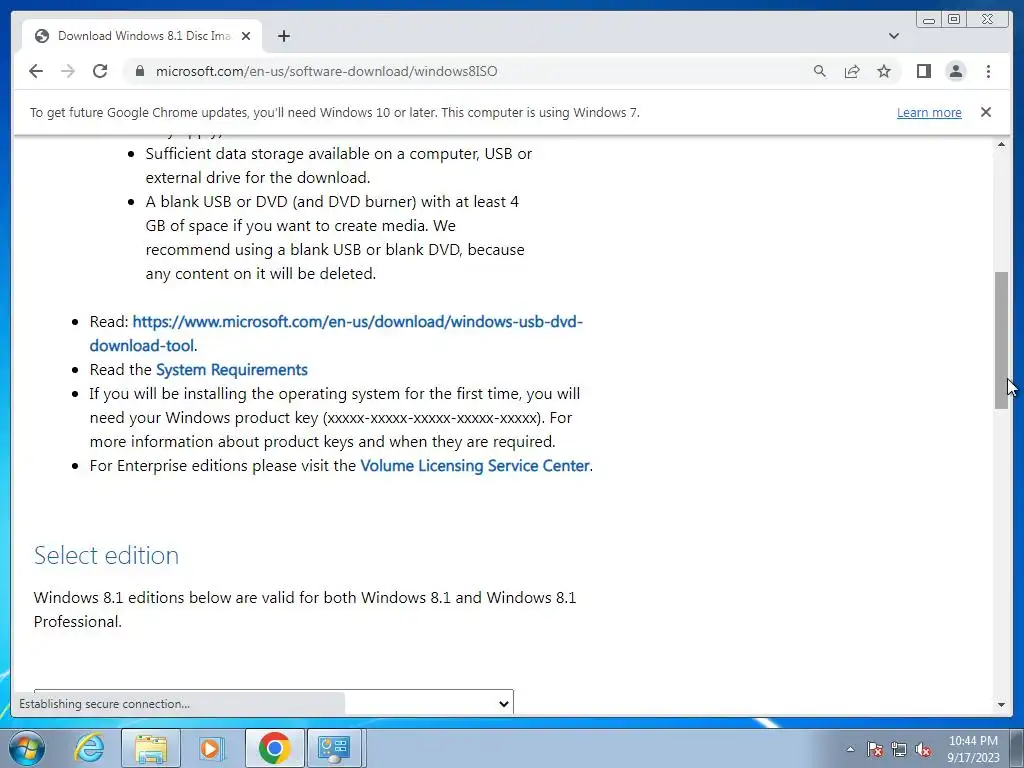Image resolution: width=1024 pixels, height=768 pixels.
Task: Open the Action Center flag icon
Action: (874, 749)
